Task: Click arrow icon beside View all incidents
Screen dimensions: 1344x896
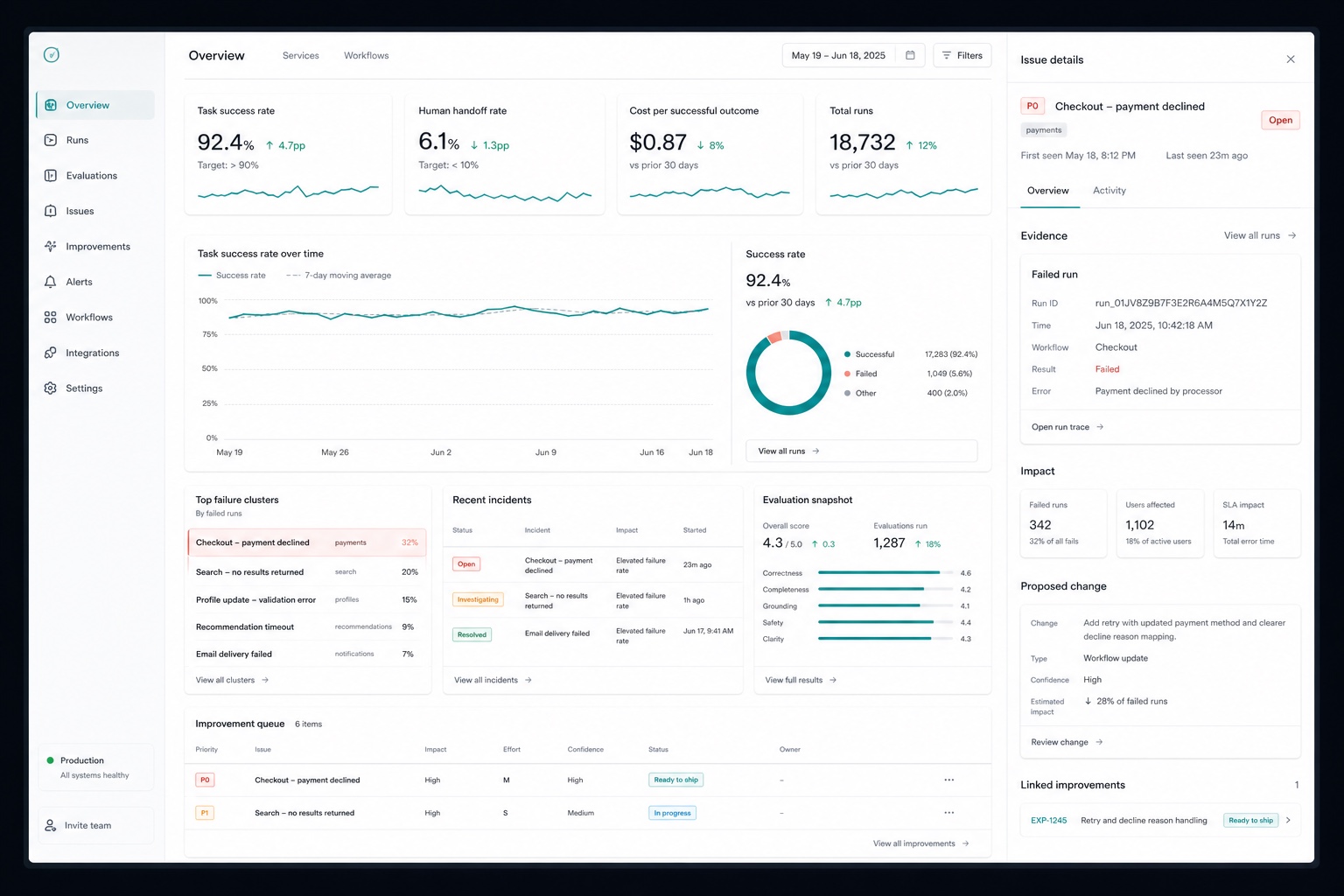Action: [x=528, y=680]
